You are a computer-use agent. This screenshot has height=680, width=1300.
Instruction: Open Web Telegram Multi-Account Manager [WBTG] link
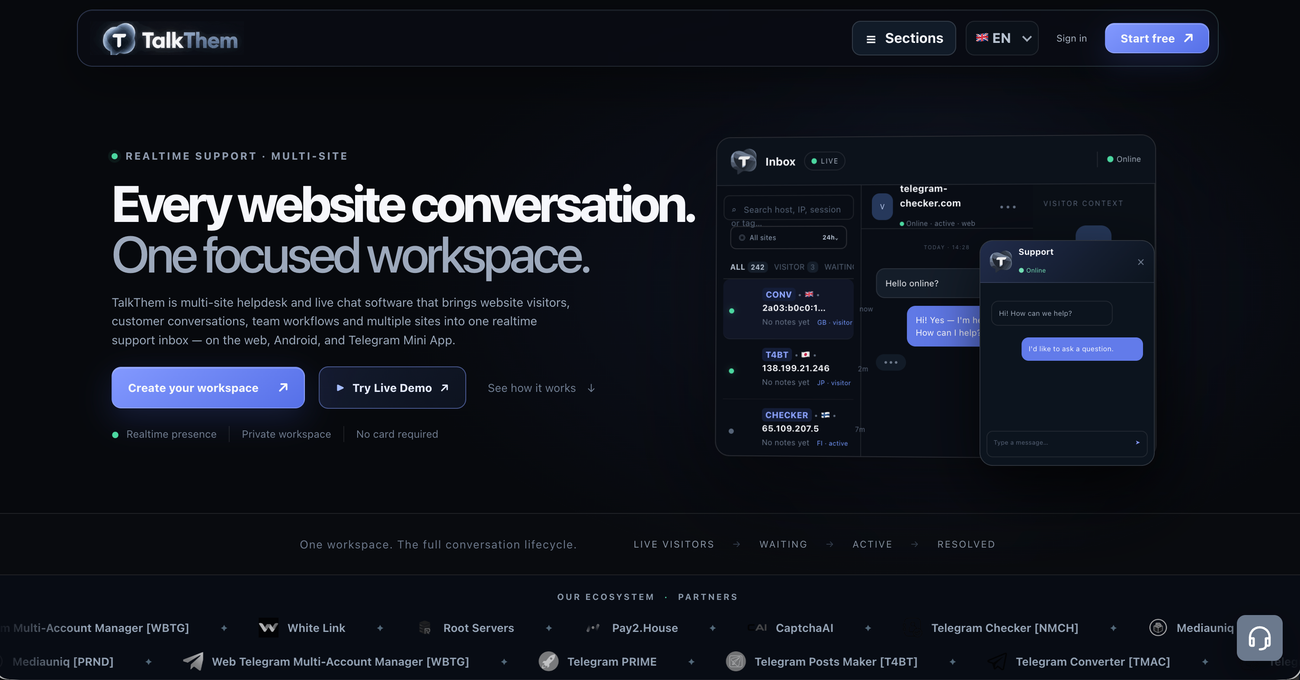(340, 661)
